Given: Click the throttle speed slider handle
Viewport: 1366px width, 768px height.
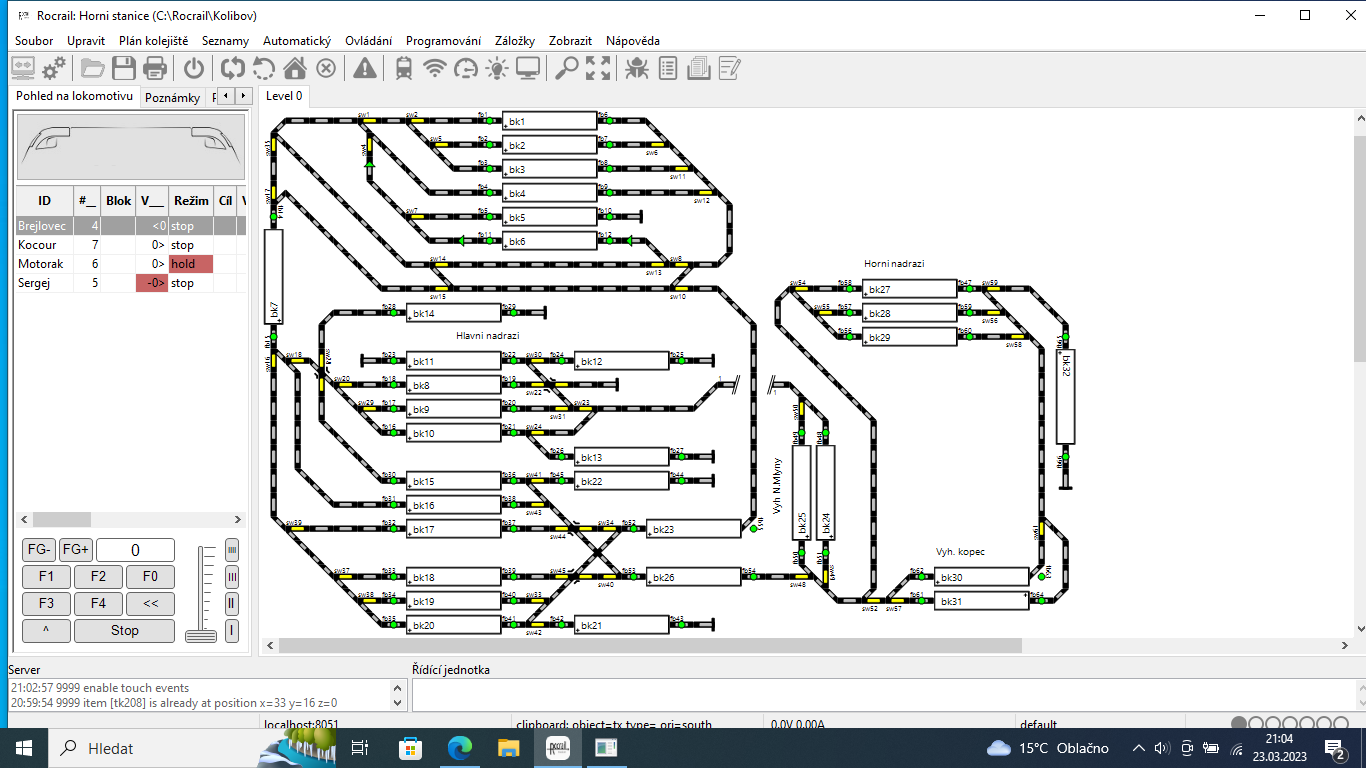Looking at the screenshot, I should 203,636.
